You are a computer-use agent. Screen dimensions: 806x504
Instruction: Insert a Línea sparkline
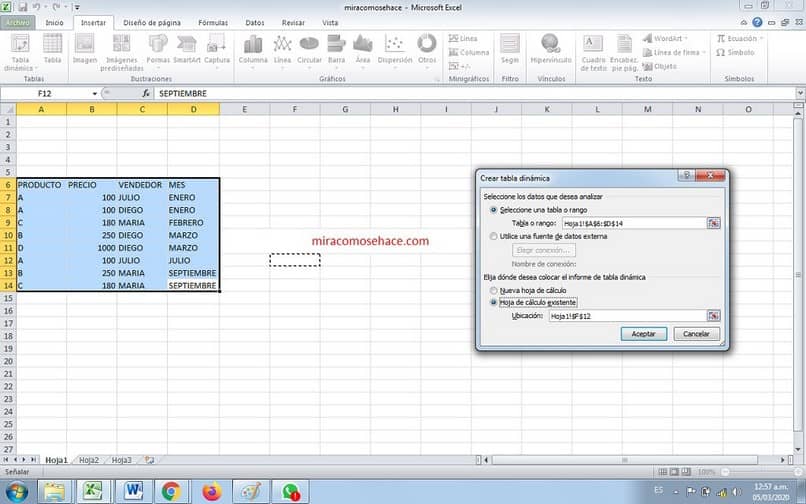pos(463,39)
